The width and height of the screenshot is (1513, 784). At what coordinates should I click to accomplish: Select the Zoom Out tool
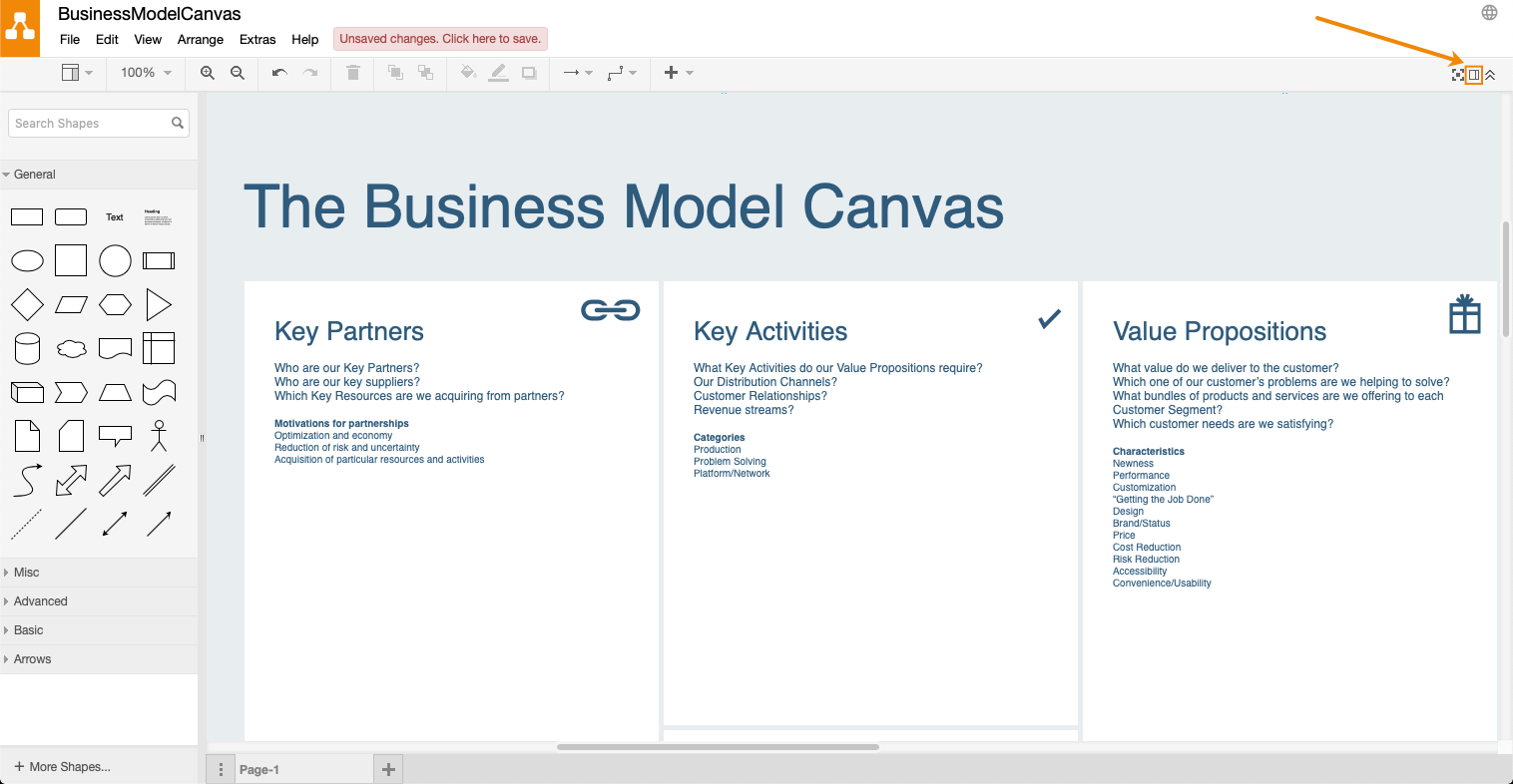coord(237,73)
